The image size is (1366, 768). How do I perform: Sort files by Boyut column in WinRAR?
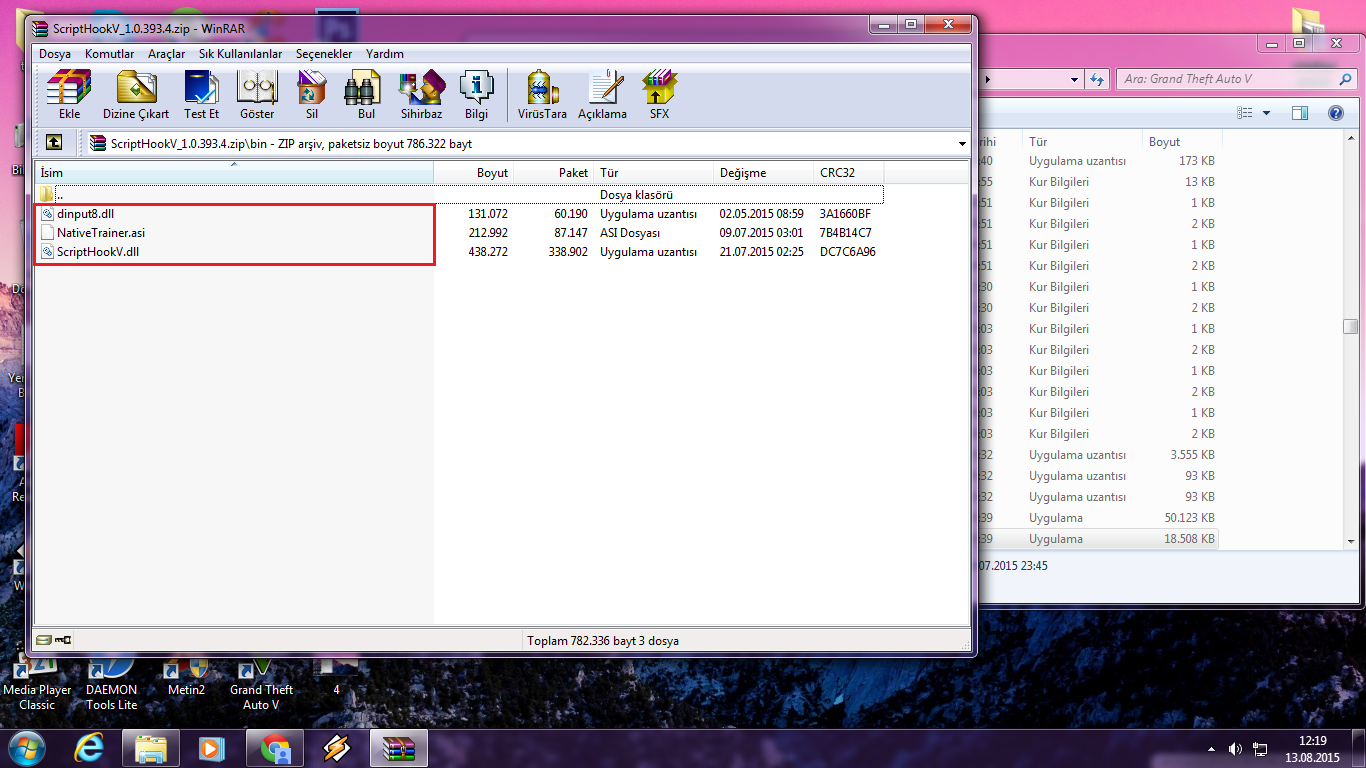point(473,173)
